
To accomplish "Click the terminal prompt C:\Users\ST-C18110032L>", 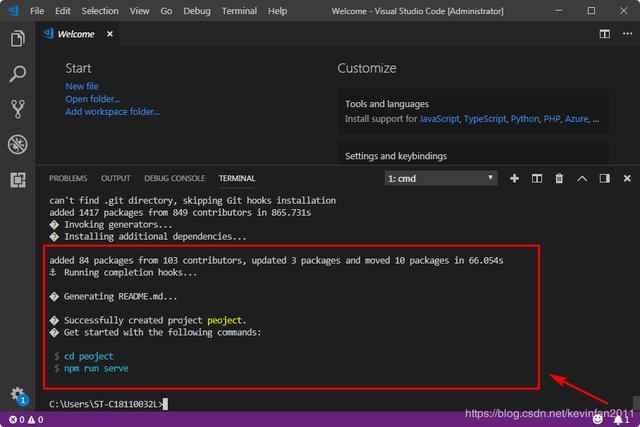I will (106, 404).
